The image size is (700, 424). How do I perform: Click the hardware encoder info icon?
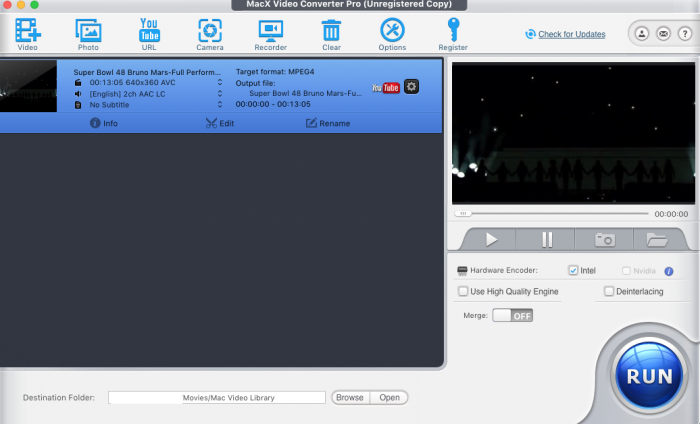(x=669, y=271)
